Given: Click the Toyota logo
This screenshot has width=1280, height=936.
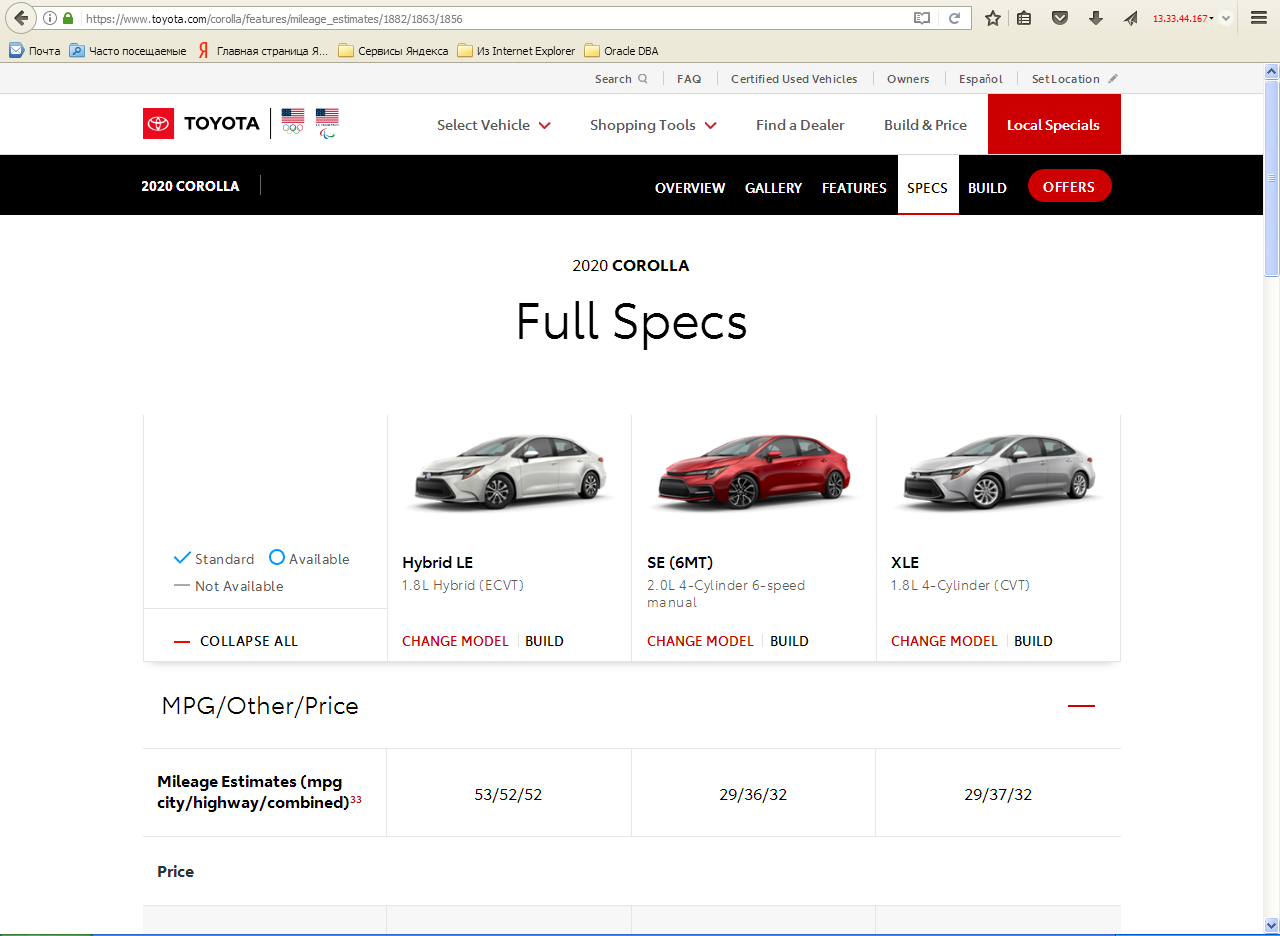Looking at the screenshot, I should click(201, 123).
